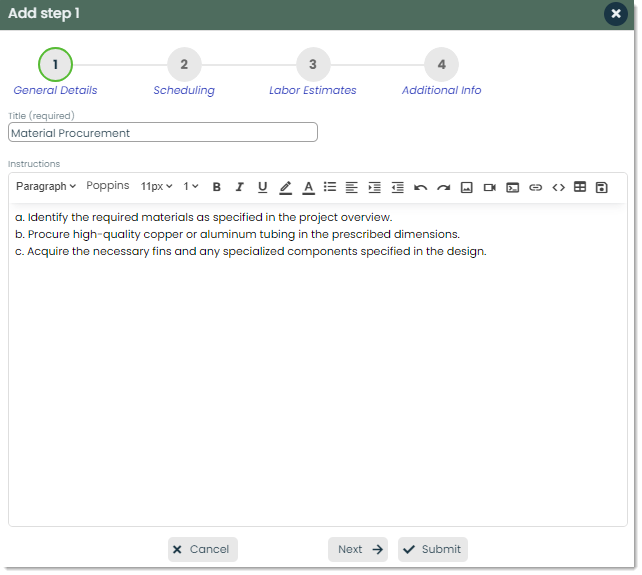
Task: Click the save icon in the toolbar
Action: [x=601, y=188]
